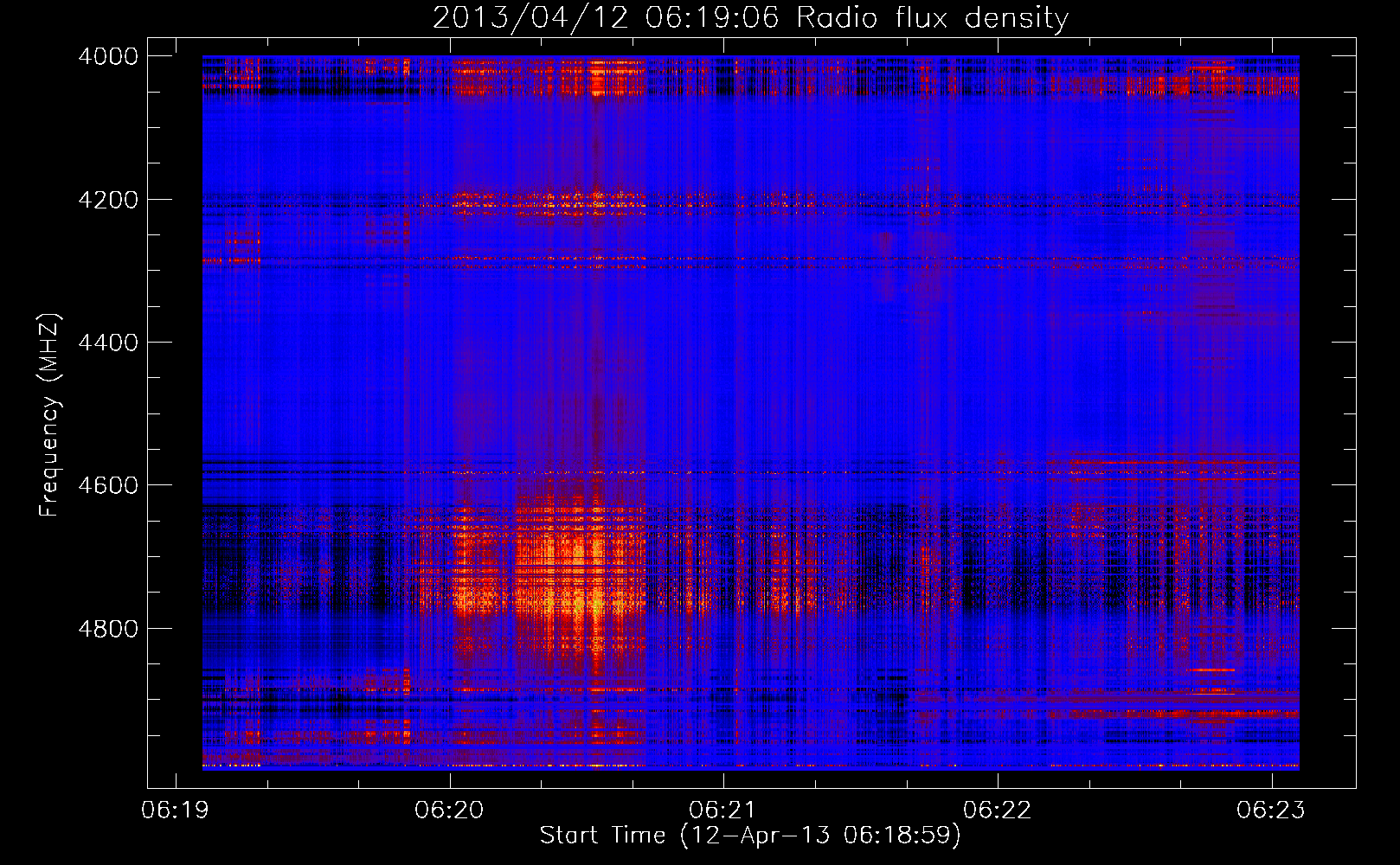Viewport: 1400px width, 865px height.
Task: Click the 4400 frequency axis label
Action: (108, 343)
